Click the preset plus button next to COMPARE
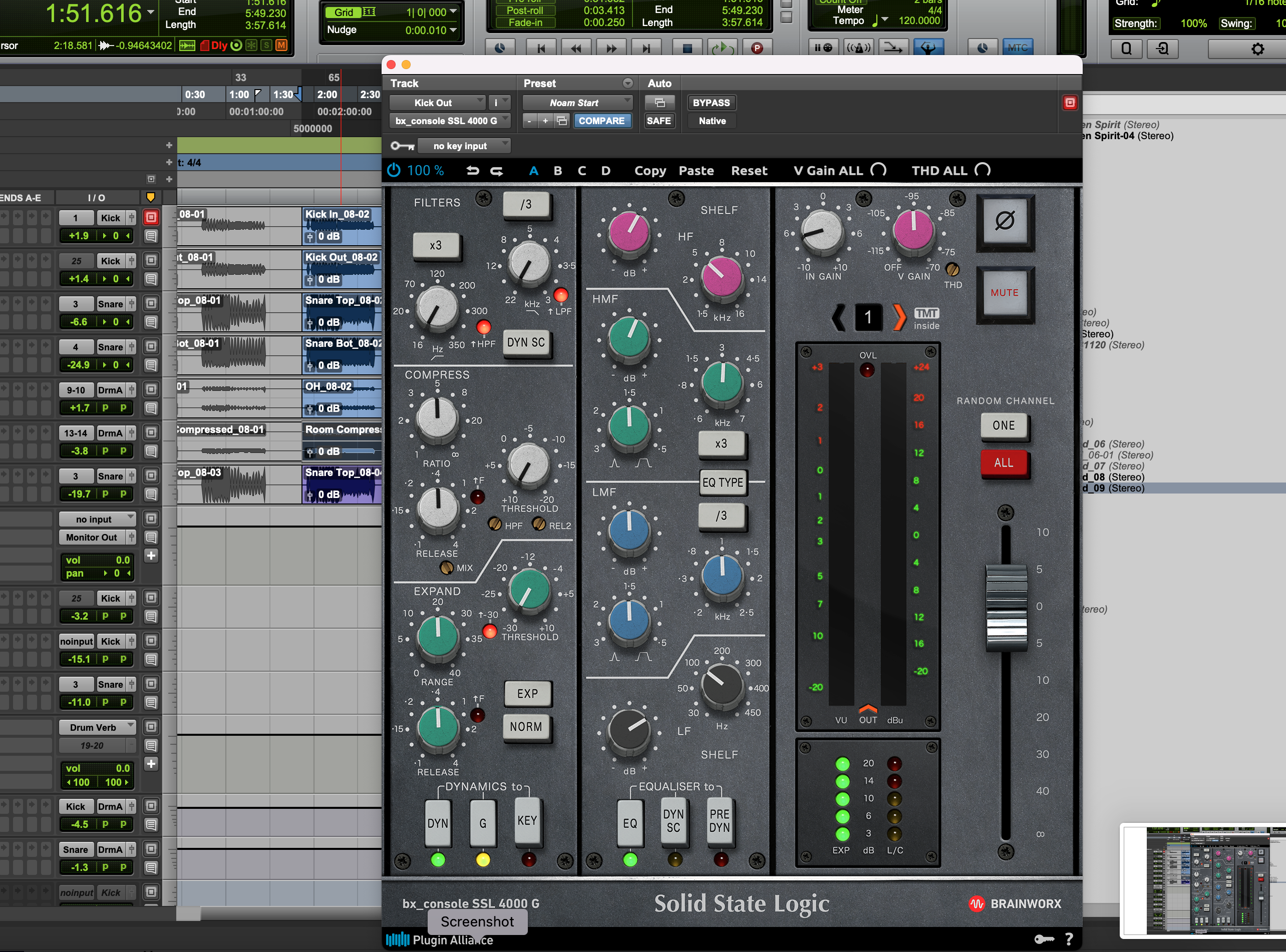 545,121
